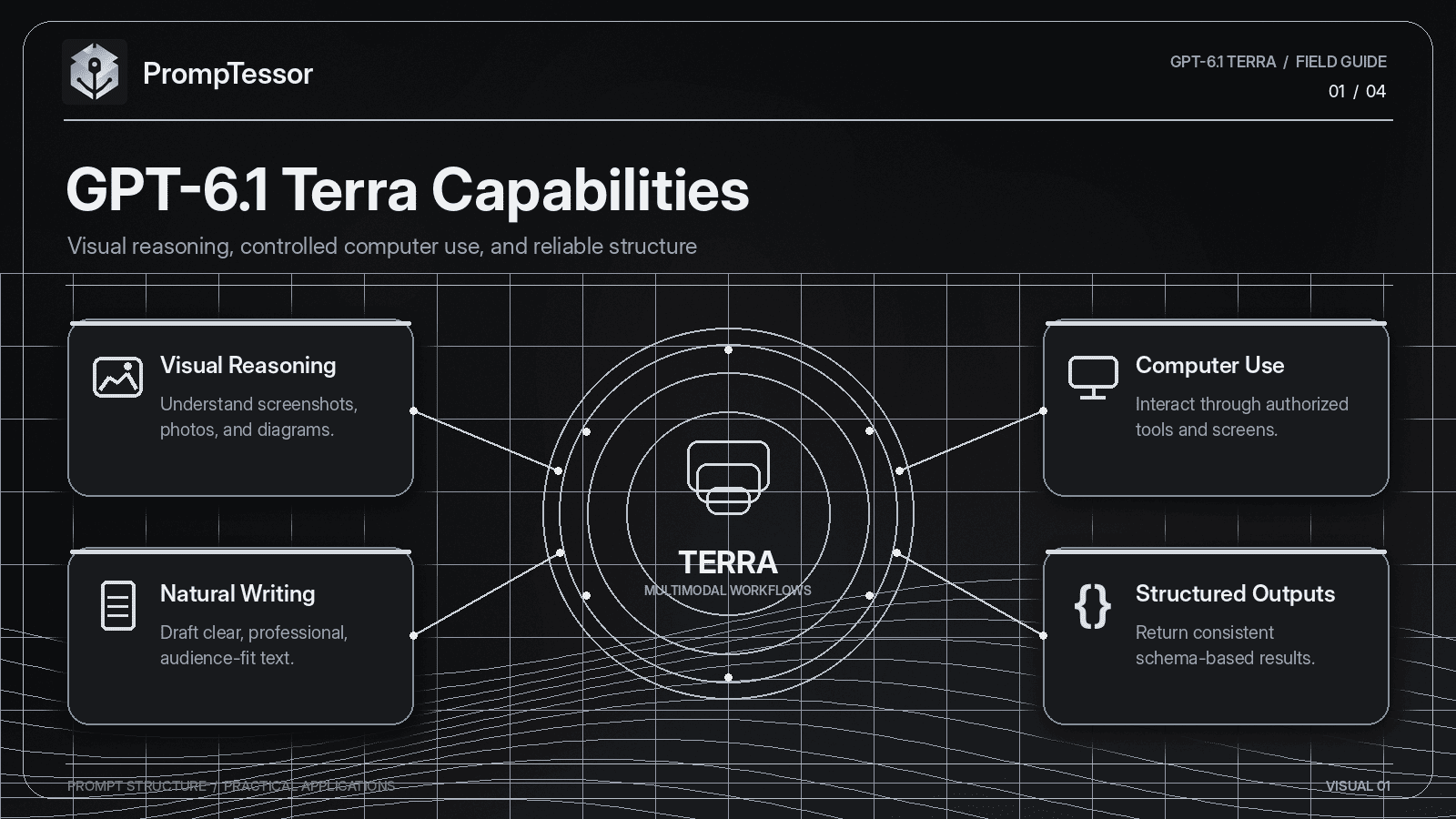Image resolution: width=1456 pixels, height=819 pixels.
Task: Click 'Interact through authorized tools and screens.' text
Action: point(1241,417)
